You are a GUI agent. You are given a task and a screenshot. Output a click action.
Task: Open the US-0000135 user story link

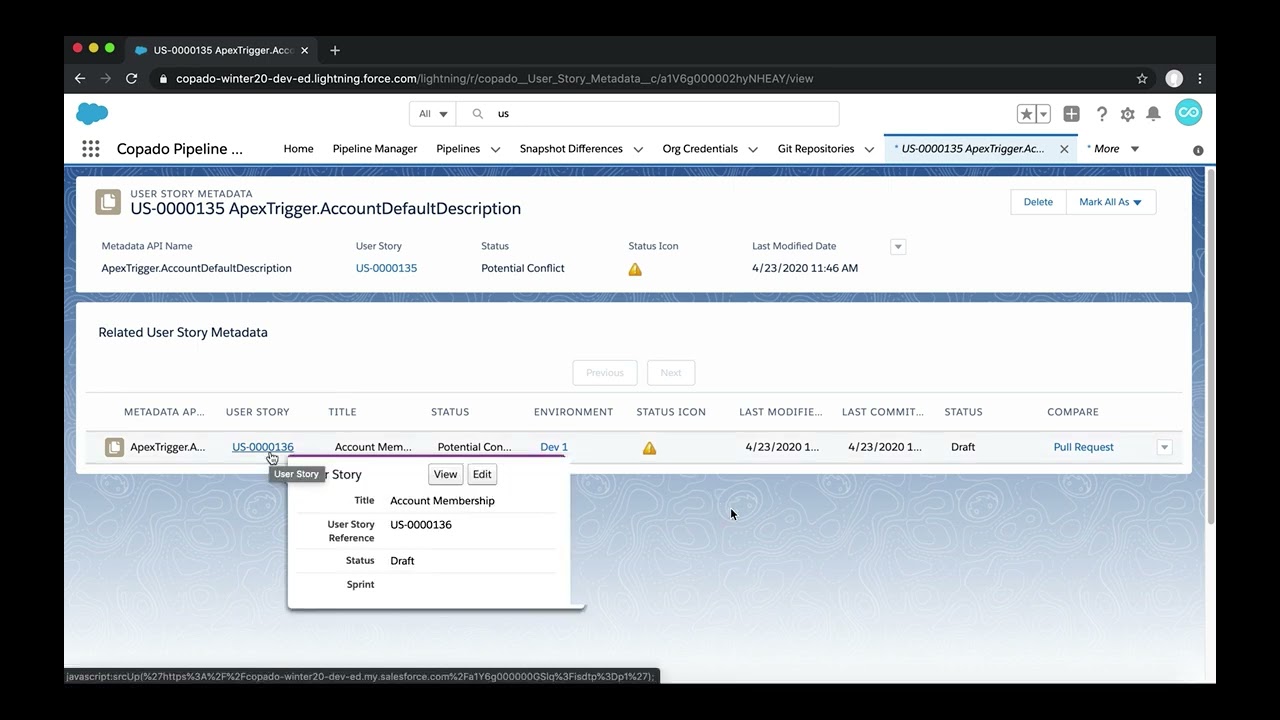386,268
